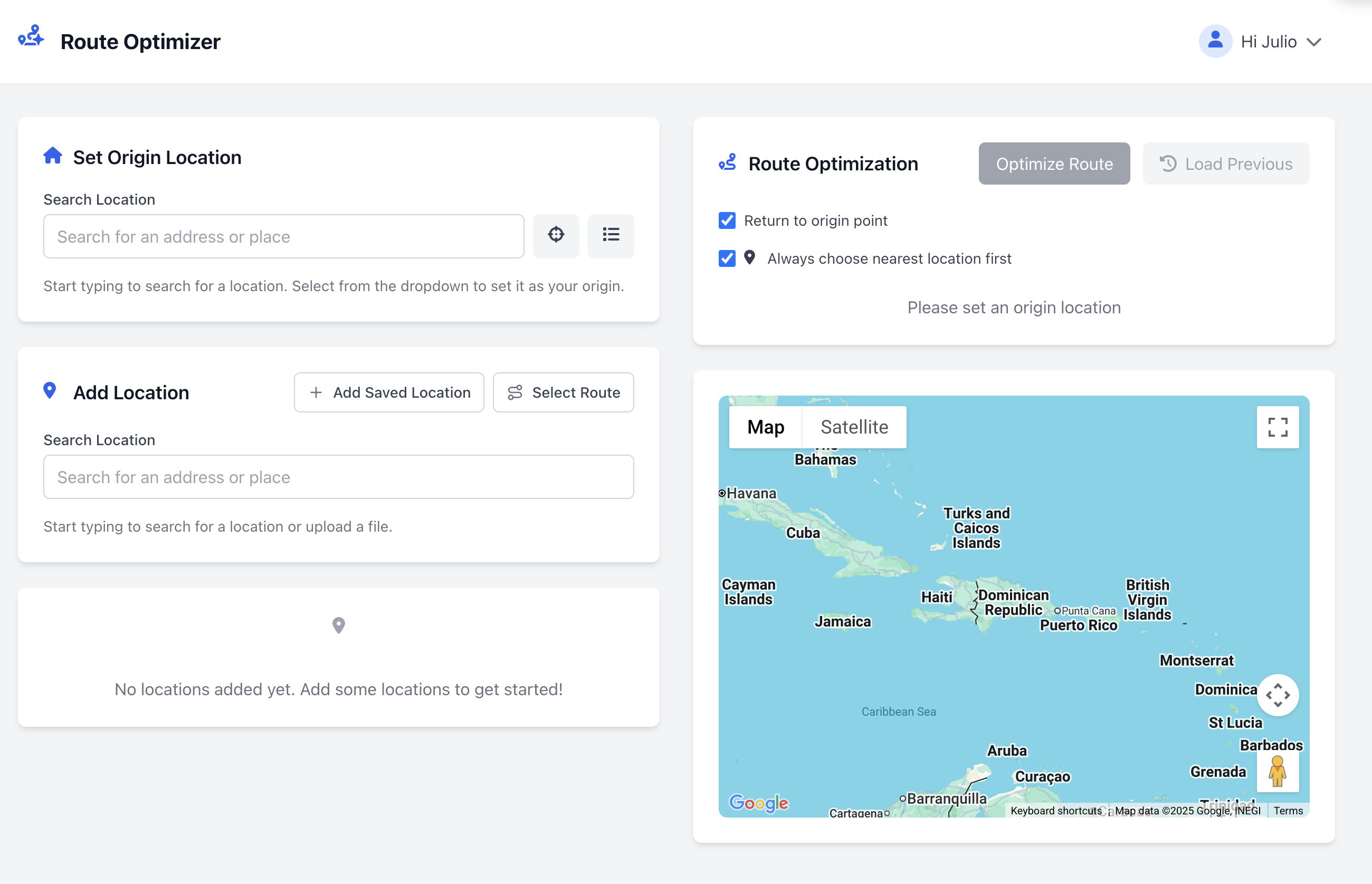Open saved locations list icon button
This screenshot has width=1372, height=884.
pyautogui.click(x=611, y=235)
